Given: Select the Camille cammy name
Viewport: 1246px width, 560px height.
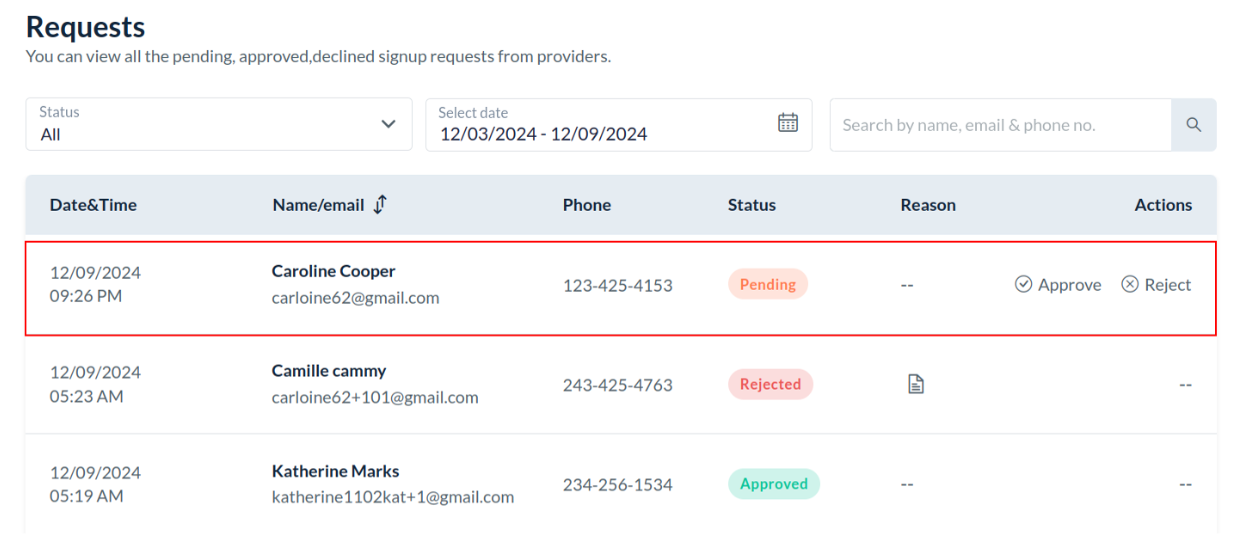Looking at the screenshot, I should pyautogui.click(x=329, y=371).
